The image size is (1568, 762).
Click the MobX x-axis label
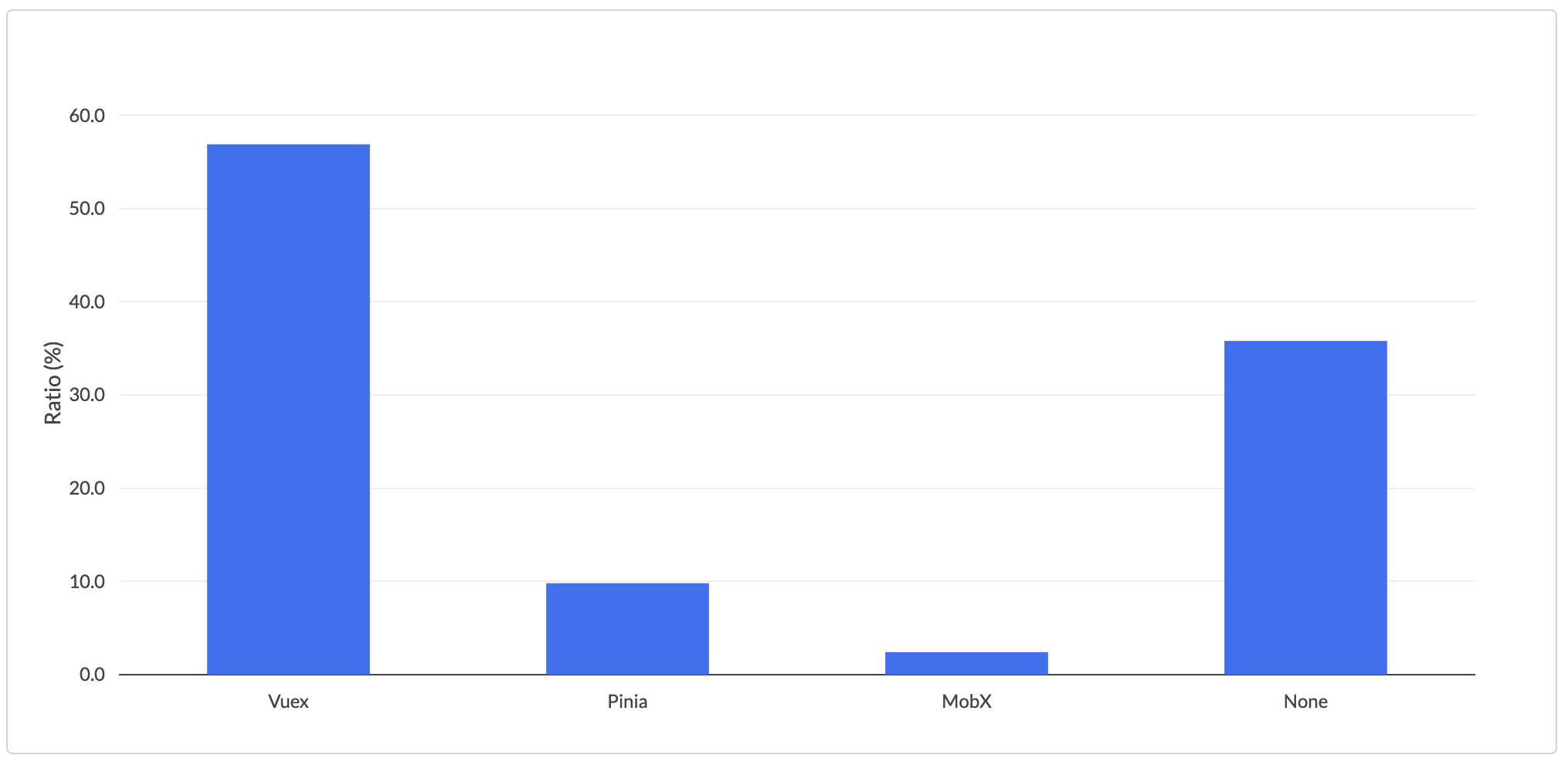[966, 702]
